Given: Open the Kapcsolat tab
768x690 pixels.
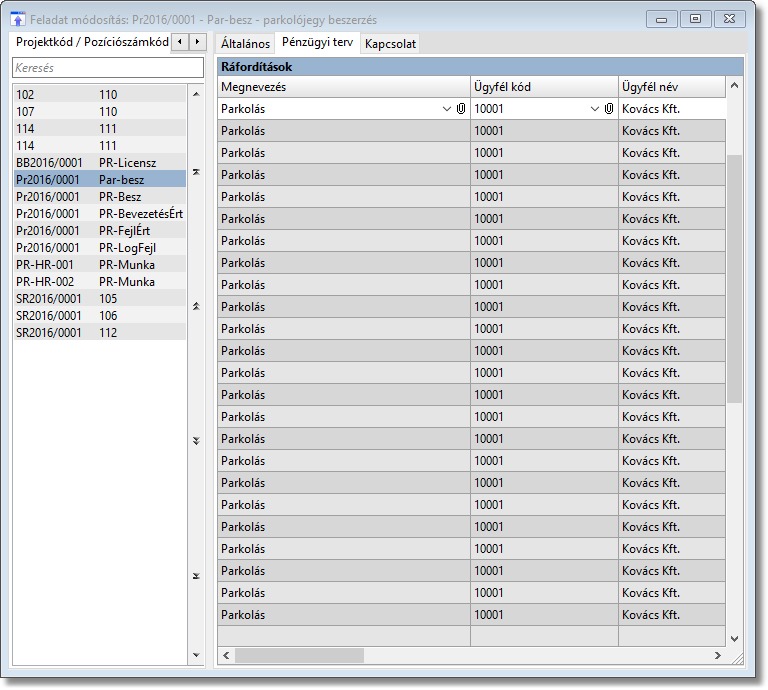Looking at the screenshot, I should point(390,44).
